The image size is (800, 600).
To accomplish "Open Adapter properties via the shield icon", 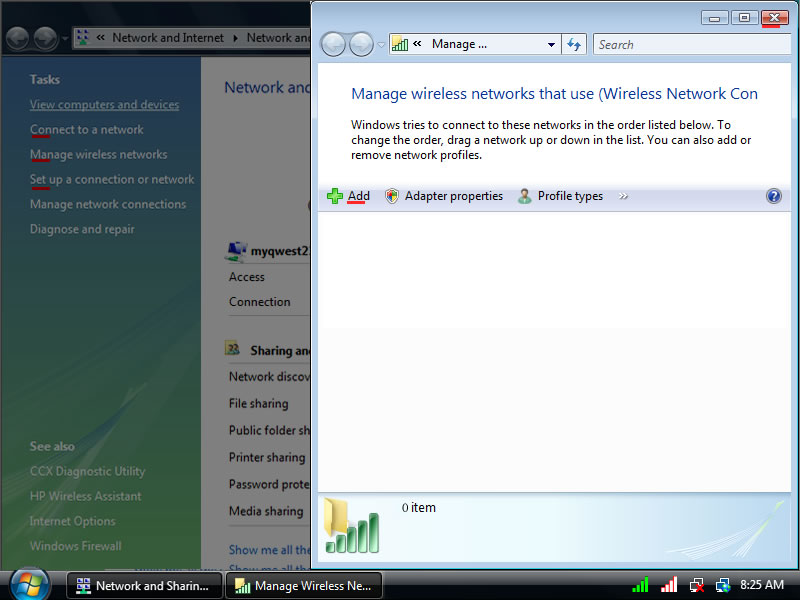I will (x=392, y=196).
